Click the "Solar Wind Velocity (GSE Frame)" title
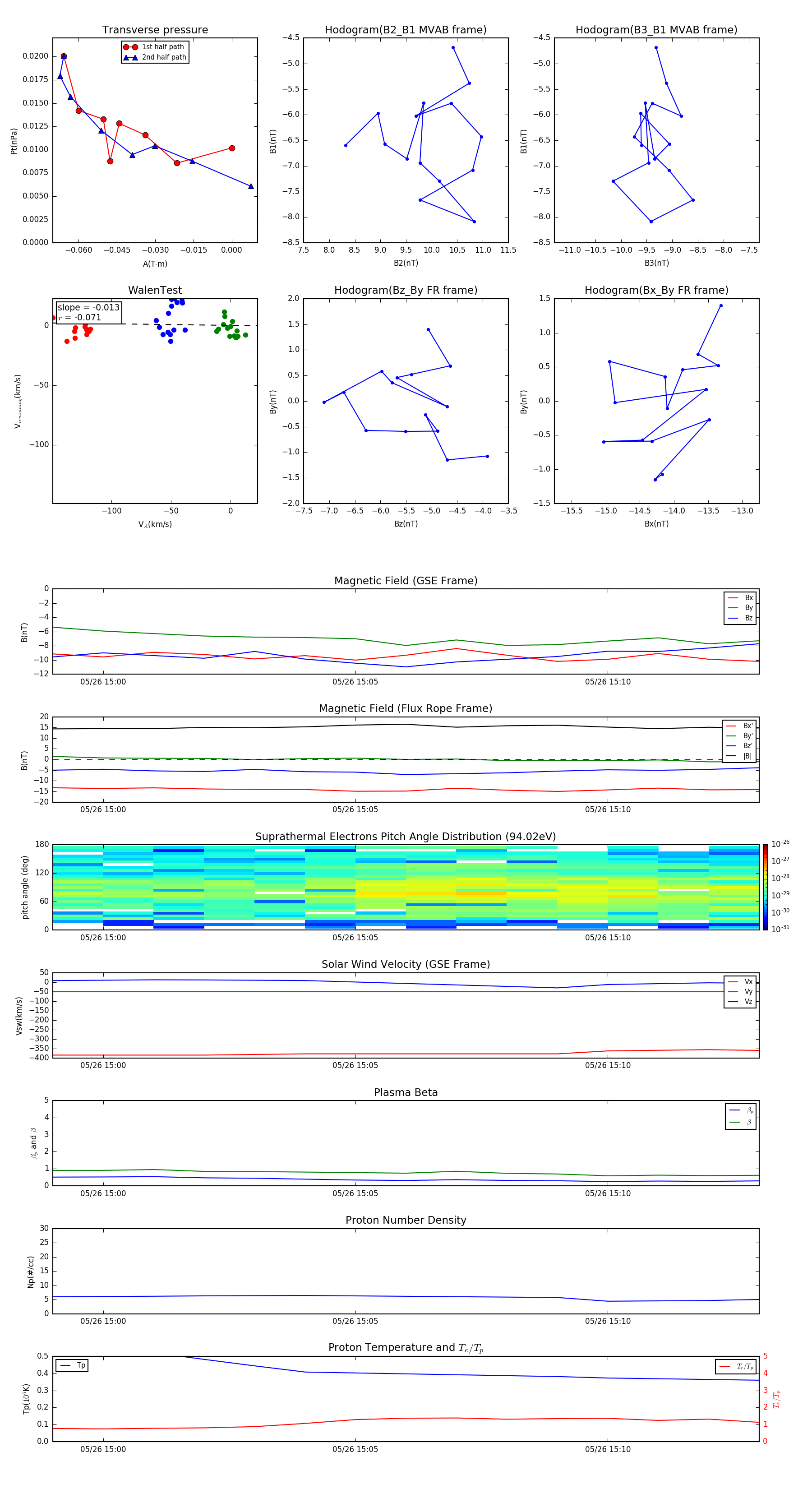Image resolution: width=812 pixels, height=1489 pixels. pos(406,965)
